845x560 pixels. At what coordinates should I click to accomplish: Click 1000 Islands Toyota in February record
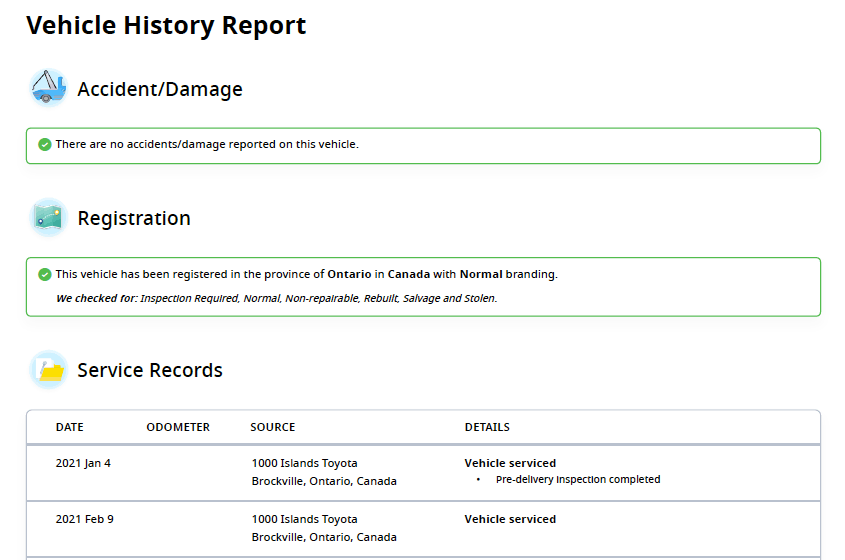click(x=304, y=519)
